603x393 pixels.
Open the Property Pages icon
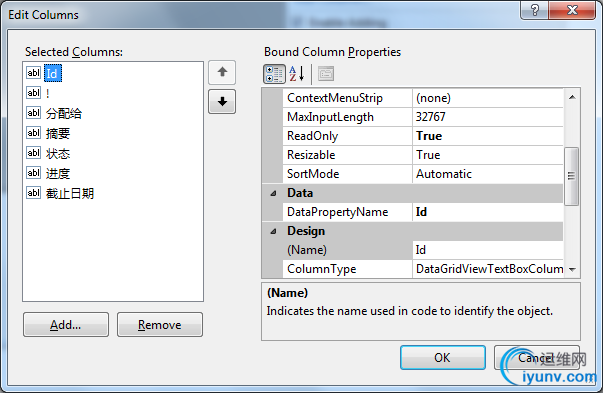[x=326, y=74]
